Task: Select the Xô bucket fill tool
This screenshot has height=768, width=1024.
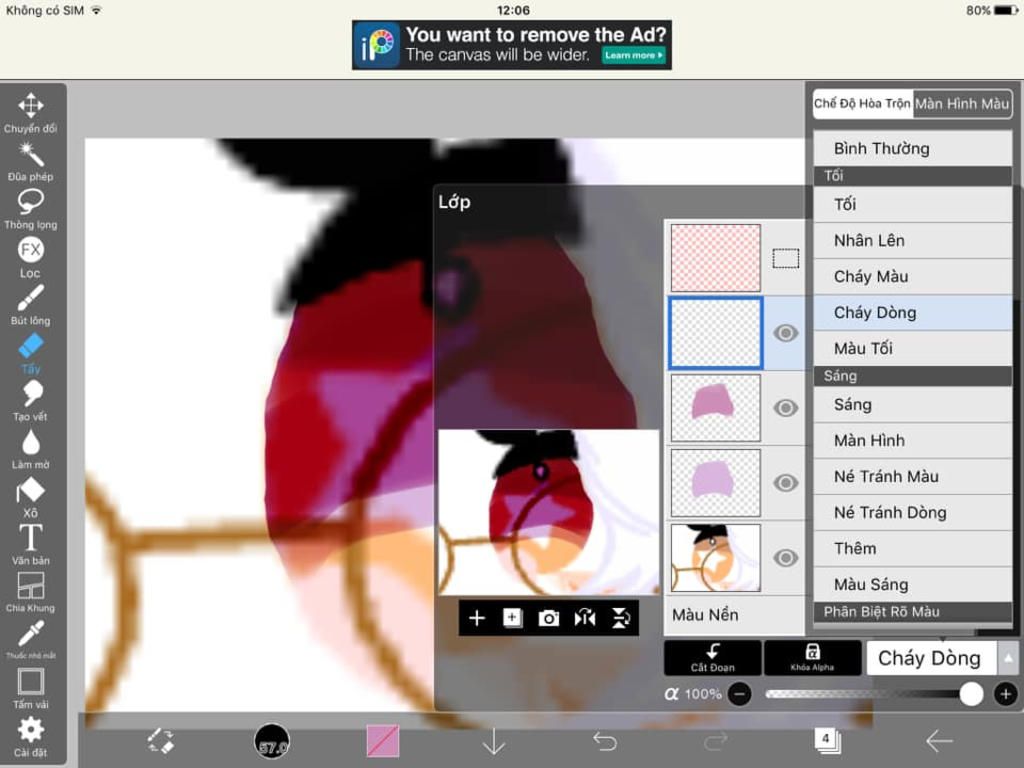Action: [31, 497]
